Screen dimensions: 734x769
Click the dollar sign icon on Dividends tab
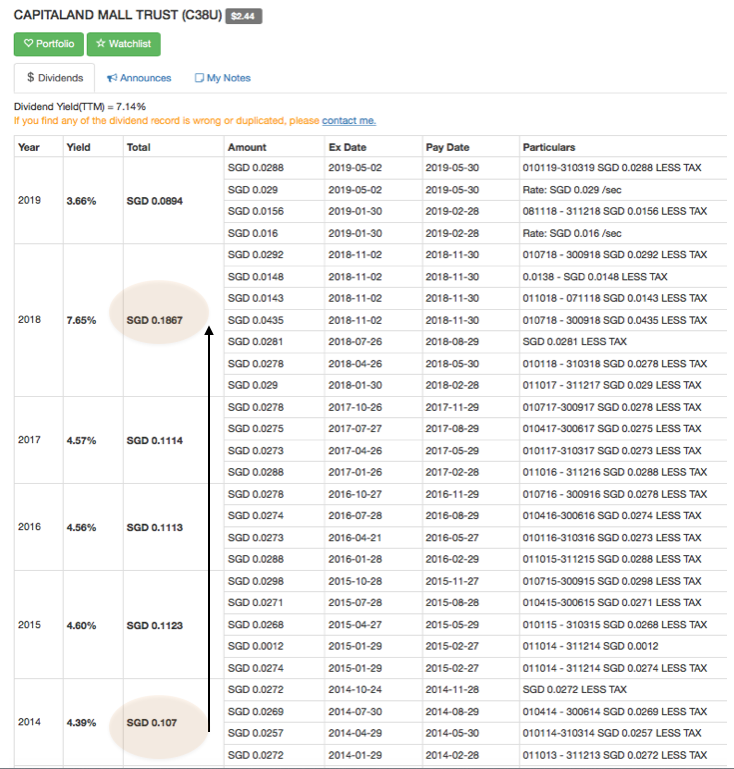pyautogui.click(x=30, y=77)
